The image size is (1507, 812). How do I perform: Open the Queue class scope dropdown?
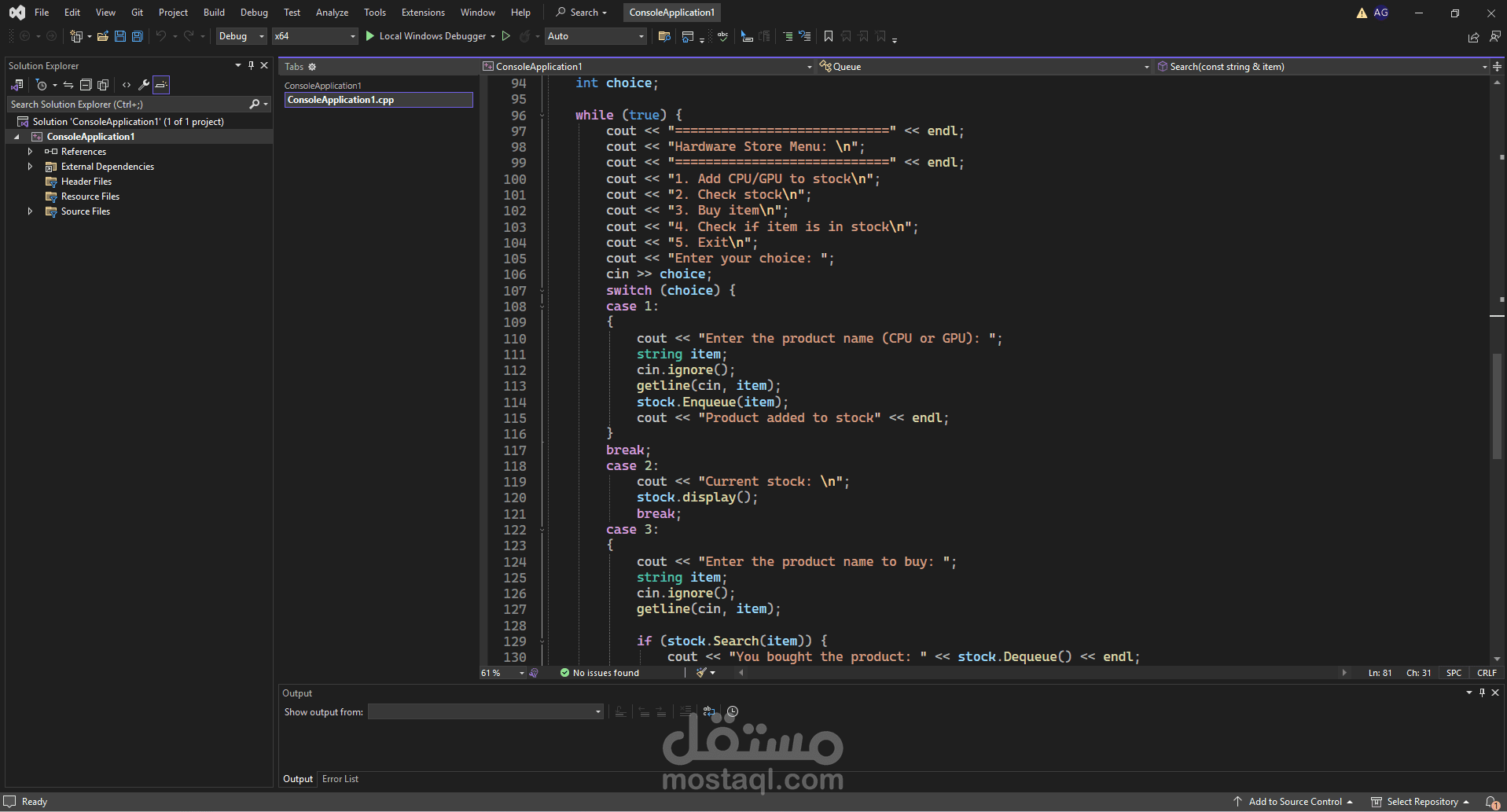click(x=984, y=67)
